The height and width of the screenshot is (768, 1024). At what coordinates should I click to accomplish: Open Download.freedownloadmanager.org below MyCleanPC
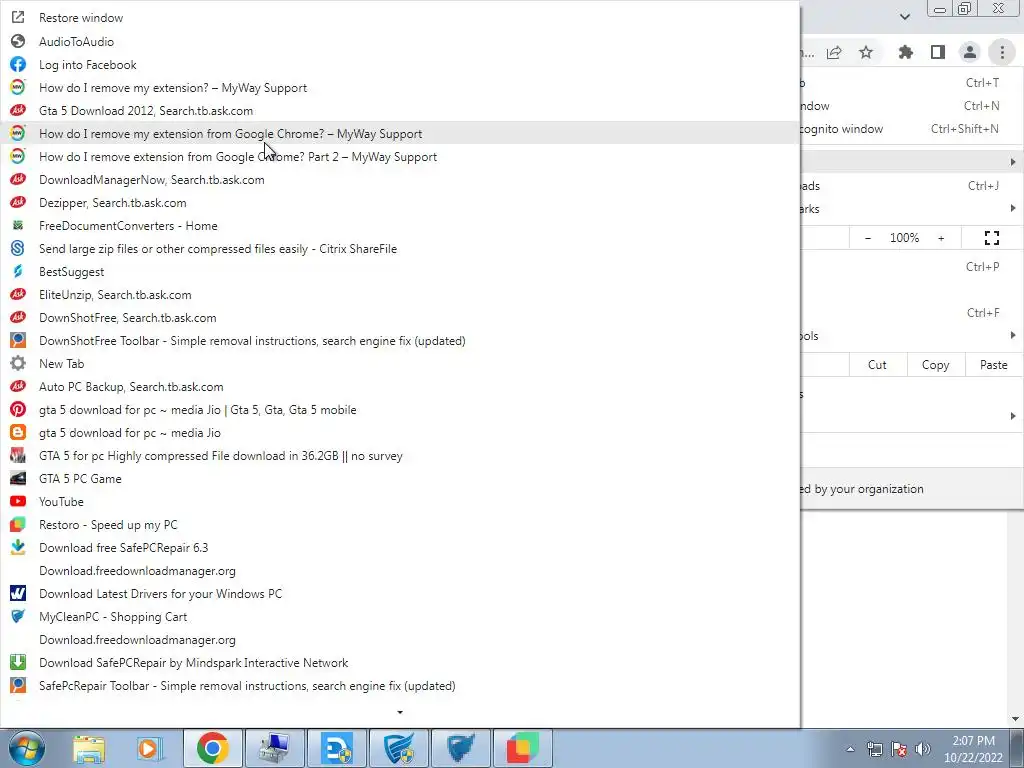click(400, 639)
